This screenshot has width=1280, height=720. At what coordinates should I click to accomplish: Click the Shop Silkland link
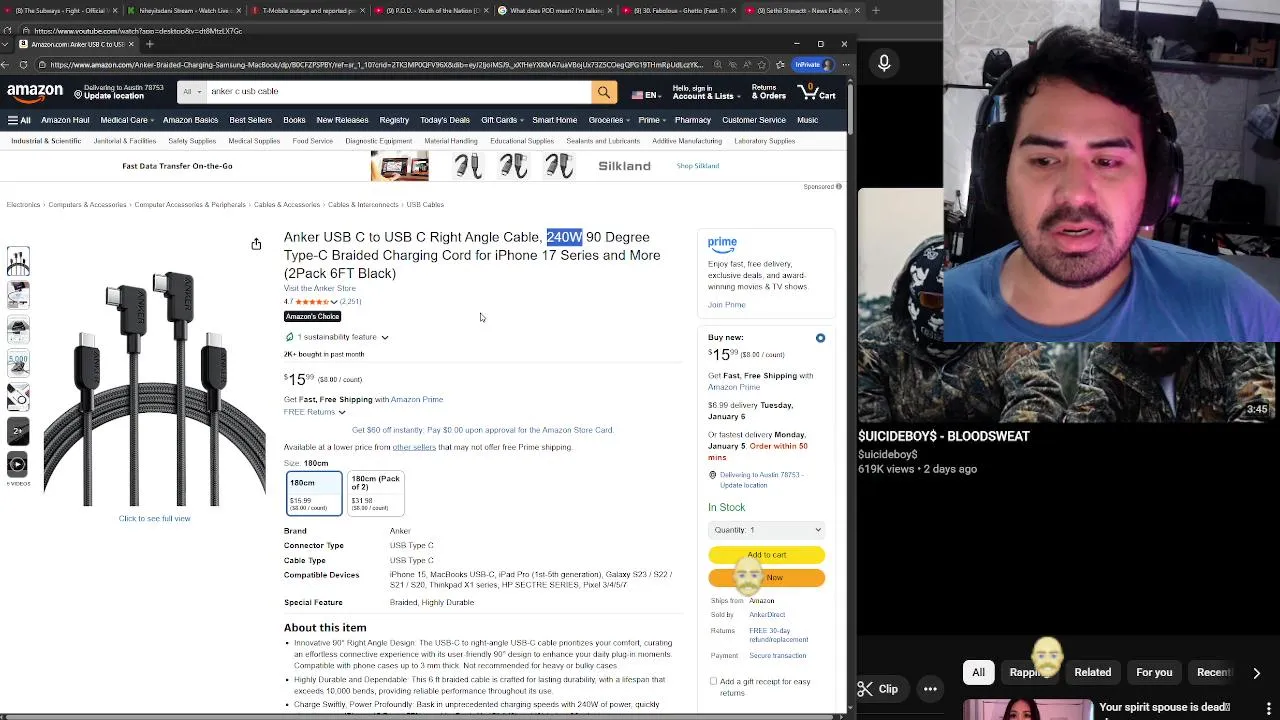[698, 166]
